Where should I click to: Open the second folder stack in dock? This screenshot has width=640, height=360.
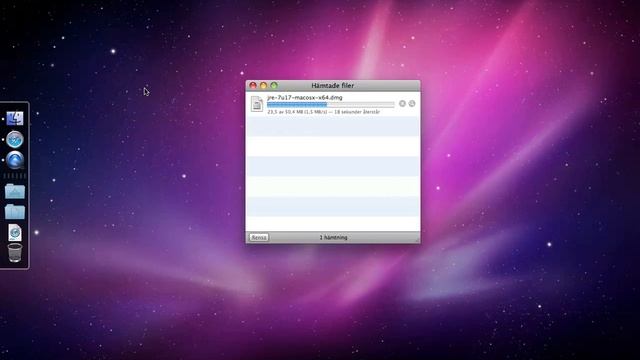pos(15,211)
